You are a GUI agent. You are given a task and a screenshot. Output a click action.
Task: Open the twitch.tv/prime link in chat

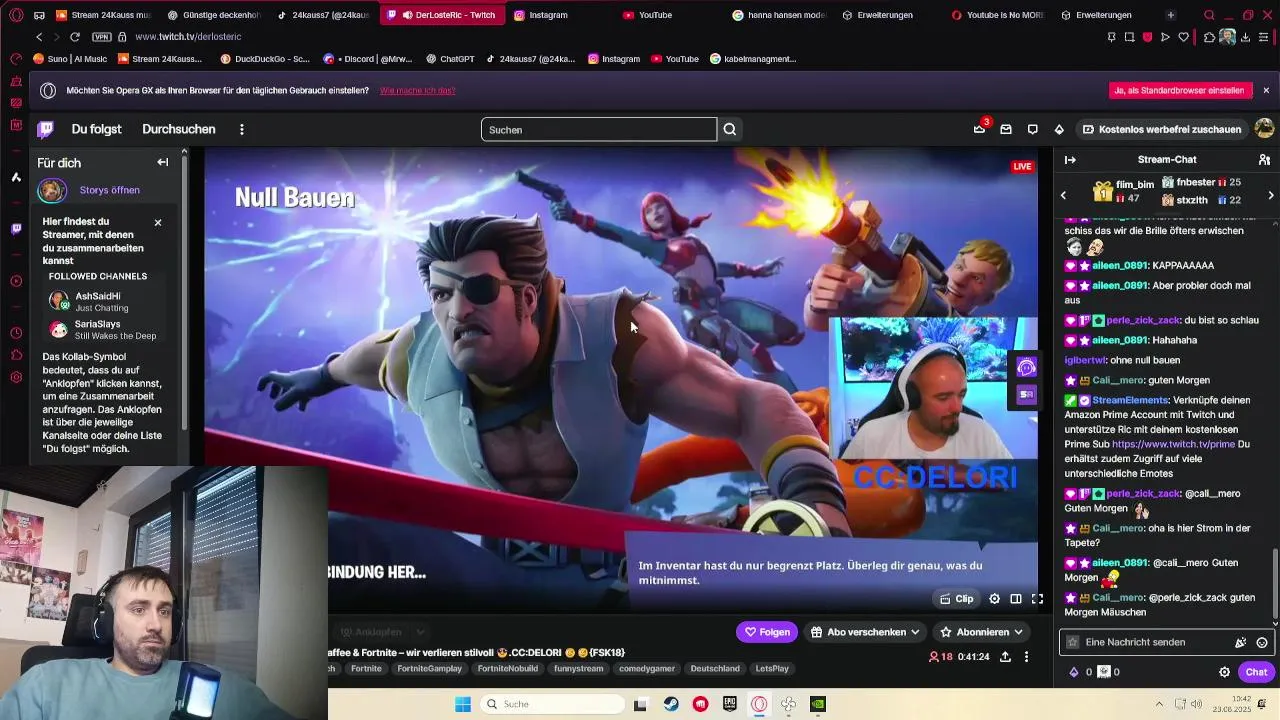tap(1173, 444)
